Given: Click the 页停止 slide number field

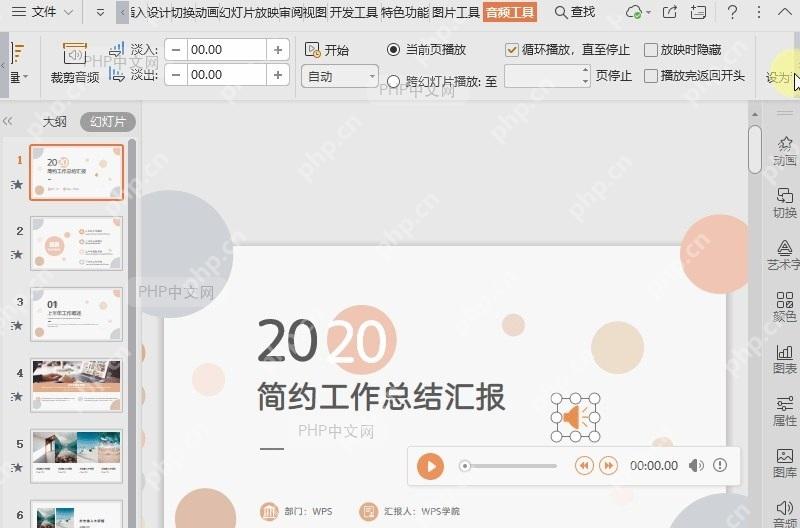Looking at the screenshot, I should click(x=547, y=76).
